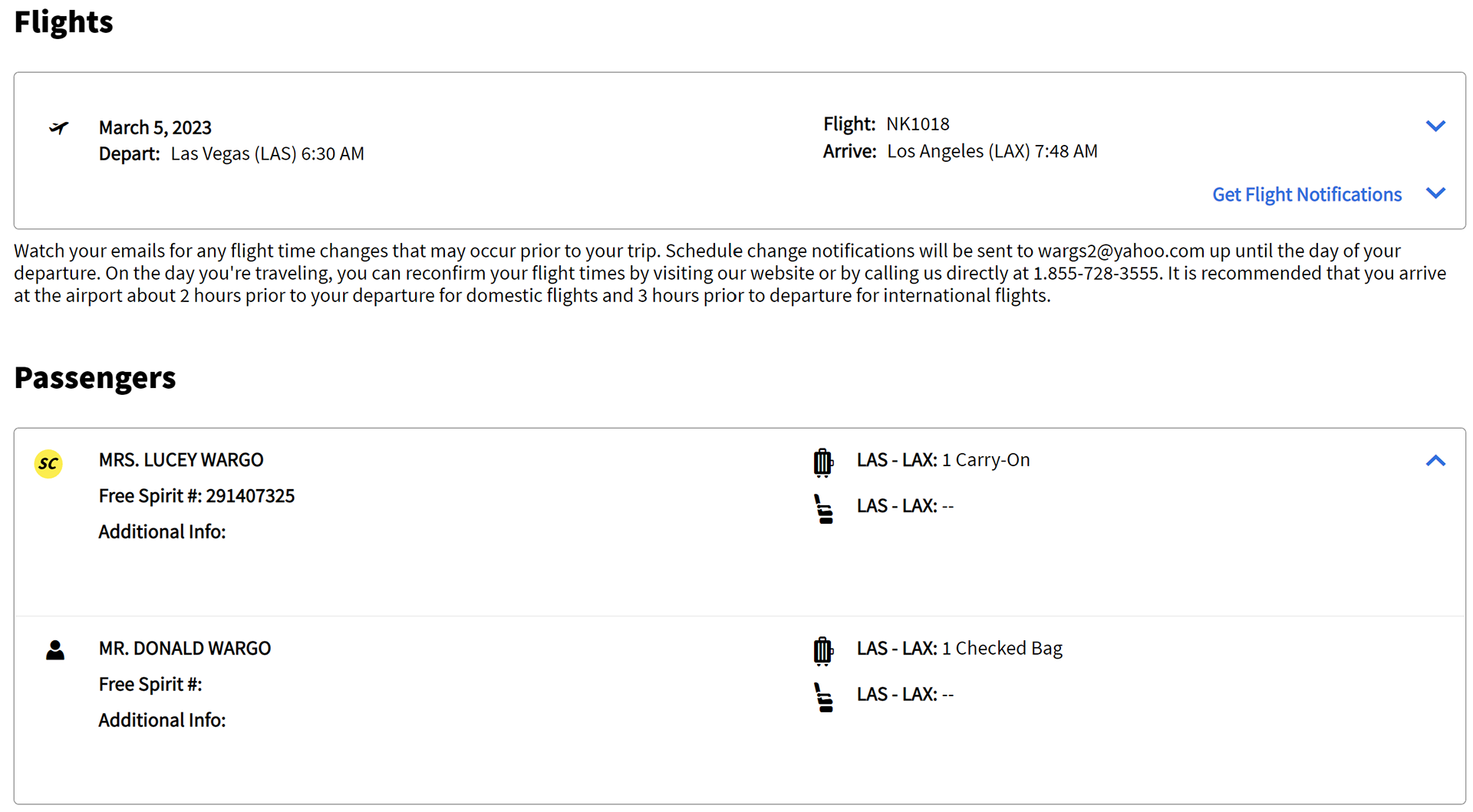Click the yellow SC badge for Lucey Wargo
The image size is (1473, 812).
click(x=48, y=464)
